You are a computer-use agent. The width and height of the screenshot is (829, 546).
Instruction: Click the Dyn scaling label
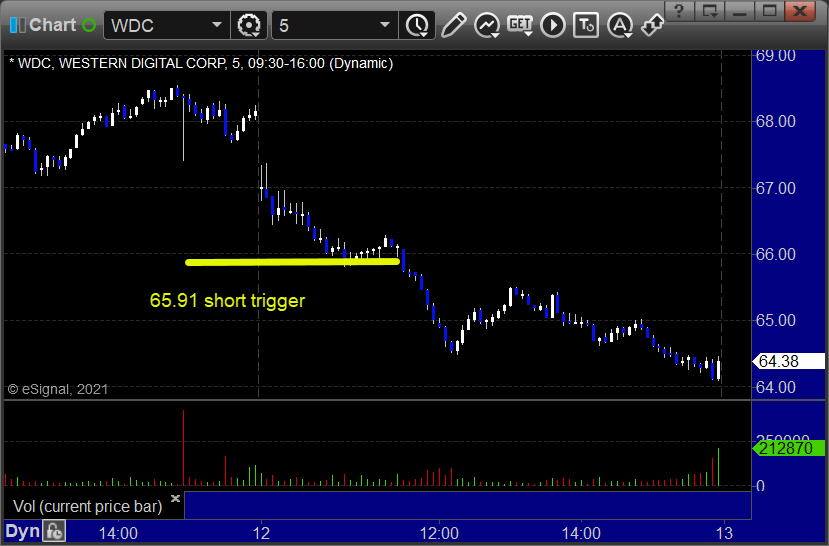[x=23, y=531]
